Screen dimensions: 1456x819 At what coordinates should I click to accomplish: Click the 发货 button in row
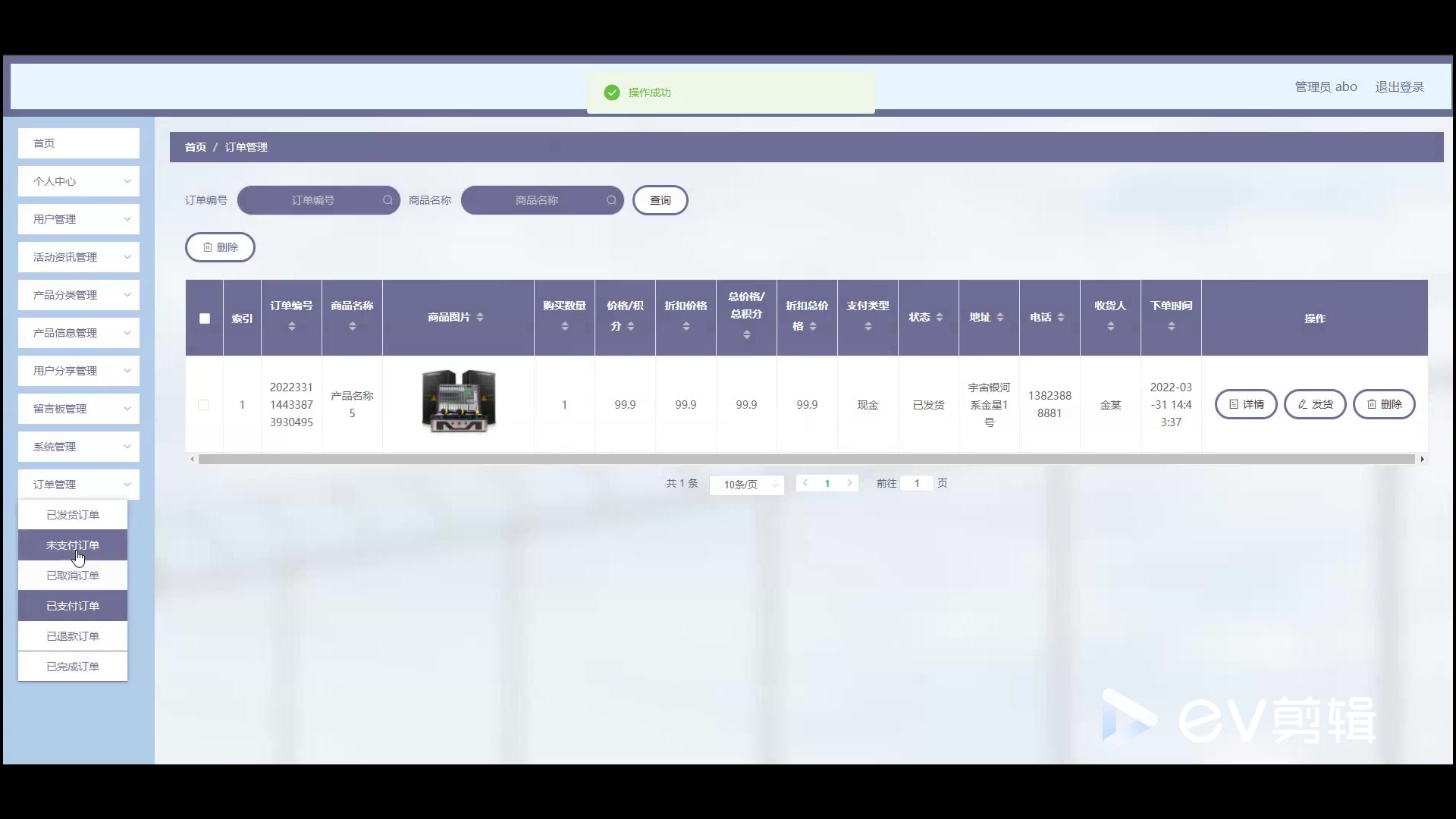coord(1315,404)
